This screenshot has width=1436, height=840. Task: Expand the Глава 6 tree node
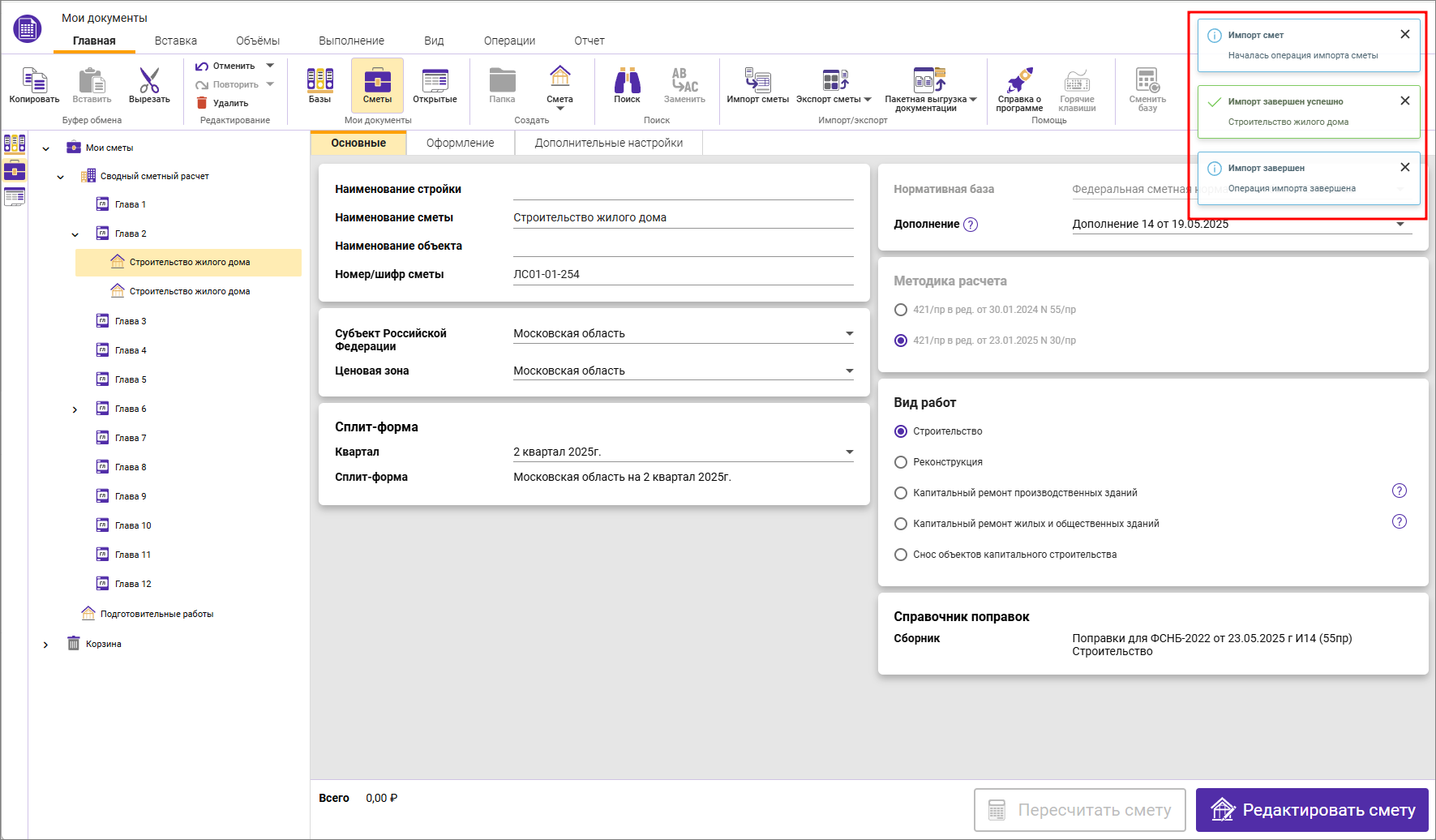click(75, 409)
